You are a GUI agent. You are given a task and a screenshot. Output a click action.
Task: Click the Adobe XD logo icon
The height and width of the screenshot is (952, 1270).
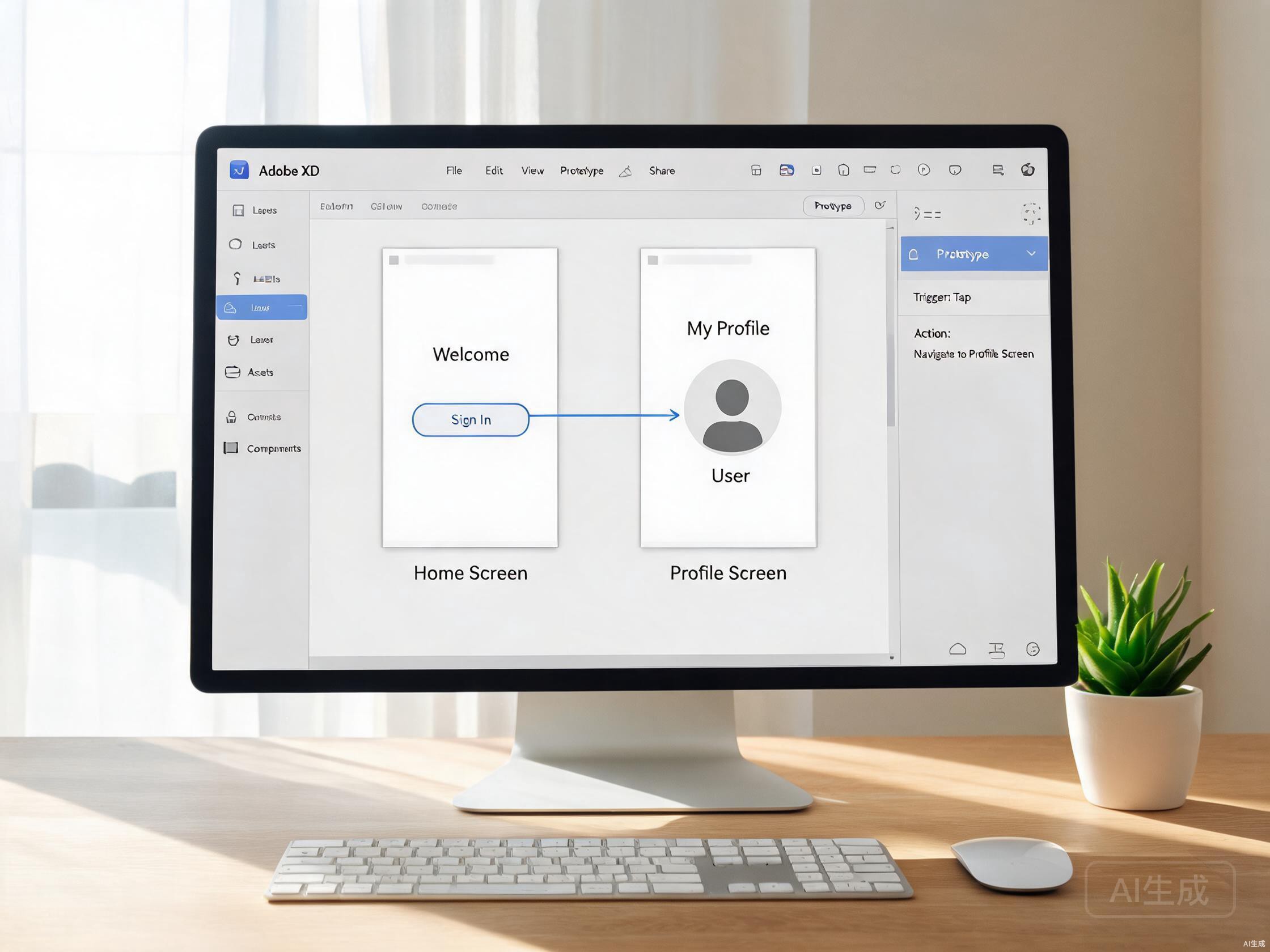pos(239,170)
